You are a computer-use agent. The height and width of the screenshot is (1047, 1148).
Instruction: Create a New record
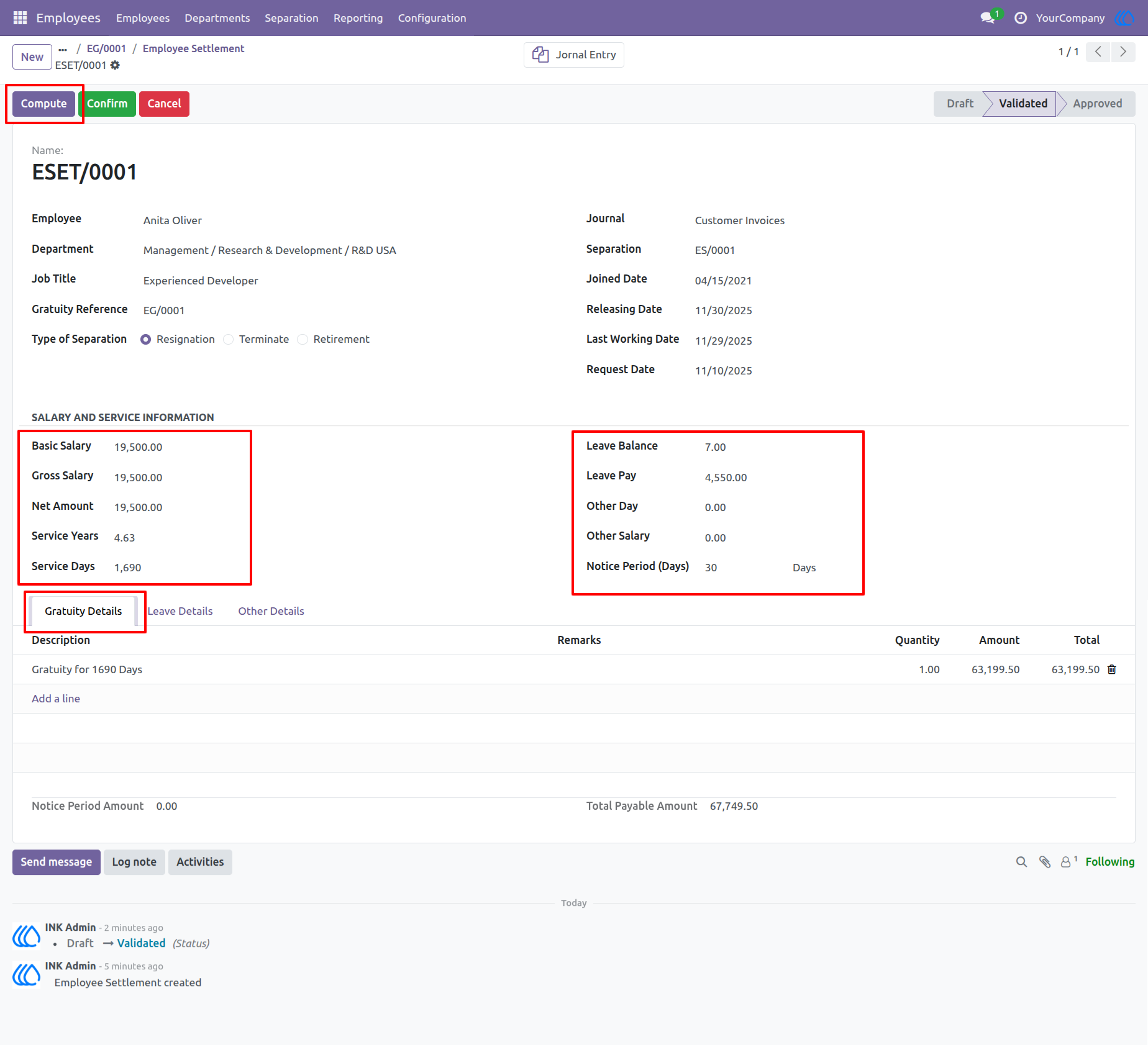32,57
